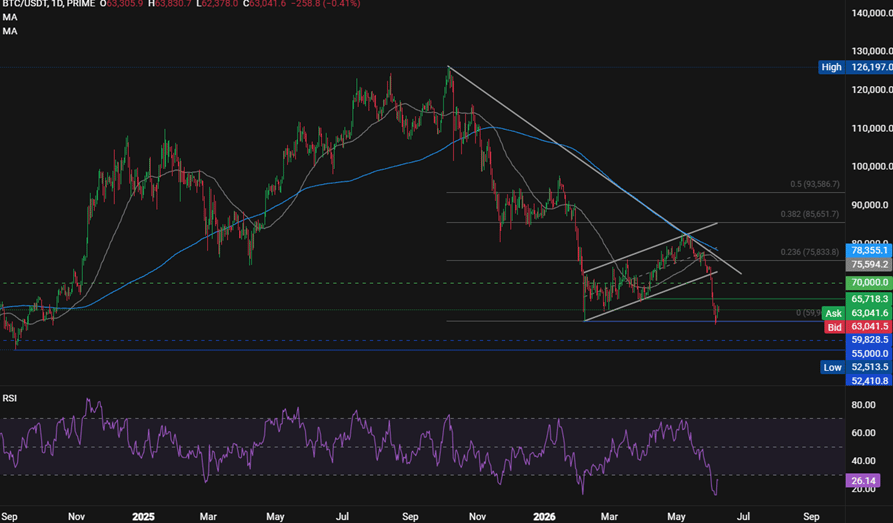
Task: Select the blue 59,828.5 price level label
Action: pyautogui.click(x=869, y=340)
